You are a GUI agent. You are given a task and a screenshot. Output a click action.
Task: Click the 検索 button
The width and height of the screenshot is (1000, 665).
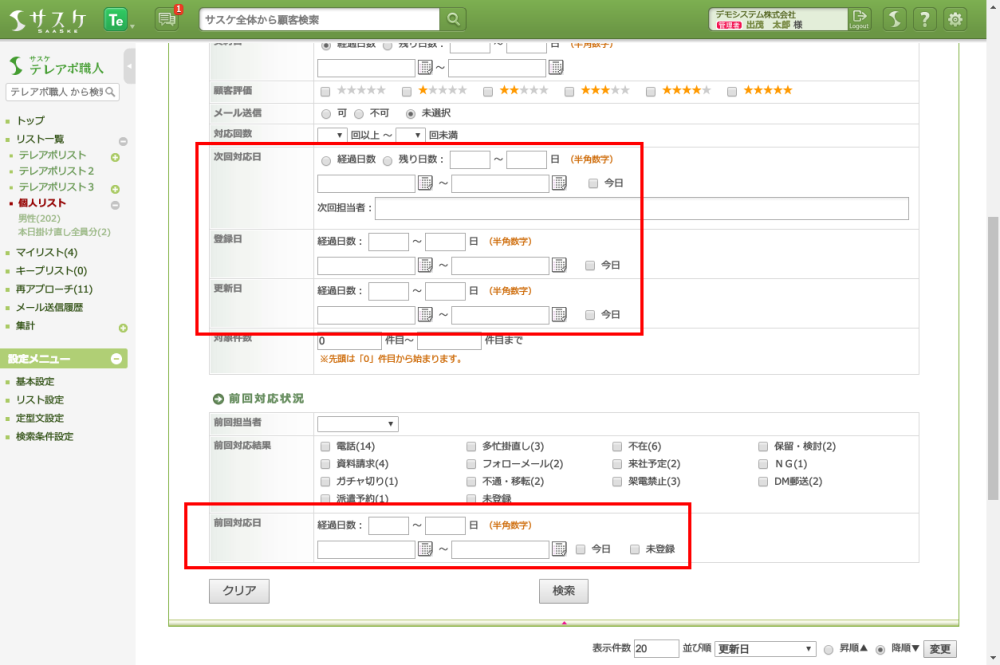pyautogui.click(x=563, y=591)
